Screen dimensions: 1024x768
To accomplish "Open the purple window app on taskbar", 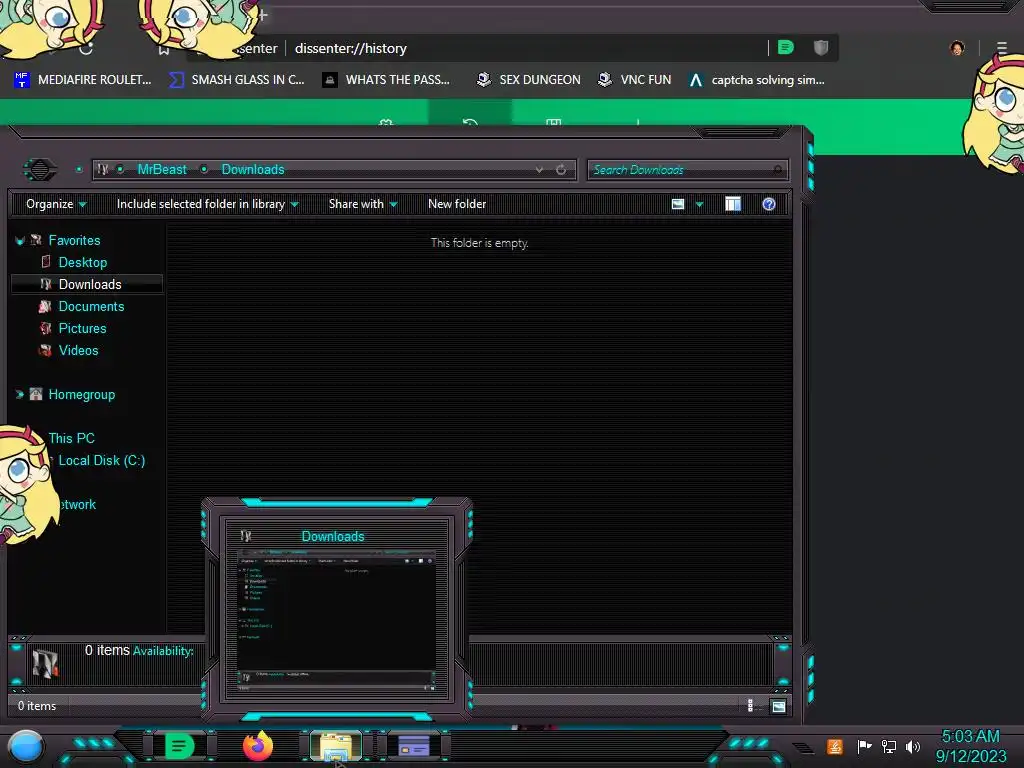I will (x=413, y=745).
